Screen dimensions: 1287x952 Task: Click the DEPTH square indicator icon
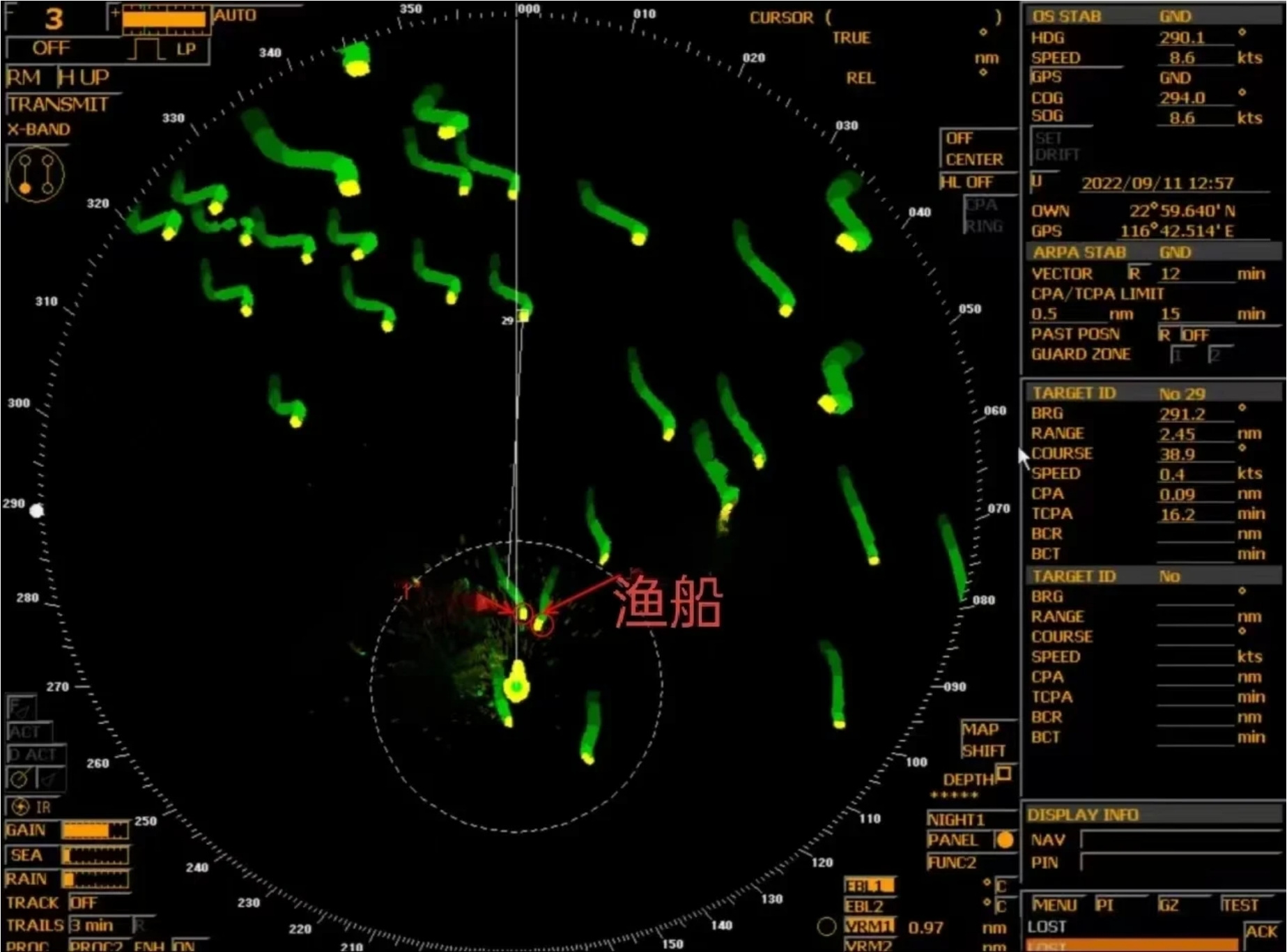click(1004, 773)
